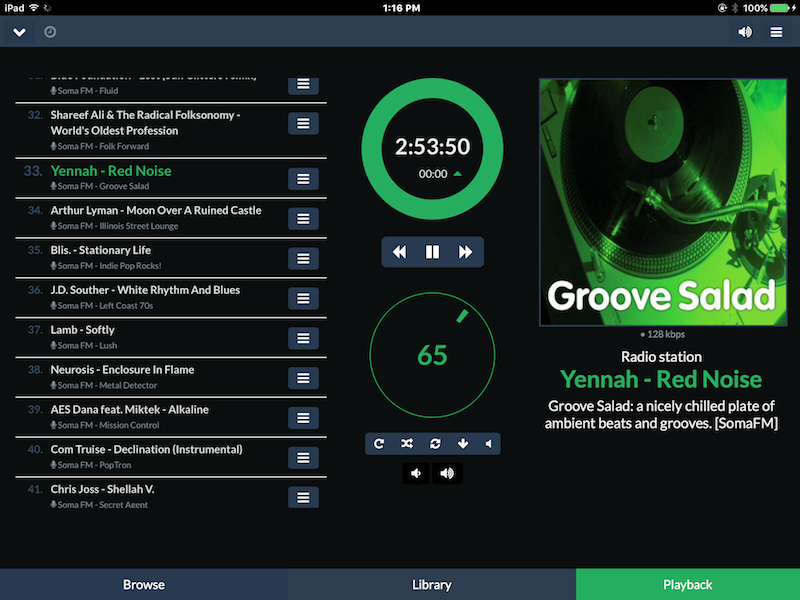Image resolution: width=800 pixels, height=600 pixels.
Task: Open the clock/sleep timer icon
Action: pyautogui.click(x=50, y=32)
